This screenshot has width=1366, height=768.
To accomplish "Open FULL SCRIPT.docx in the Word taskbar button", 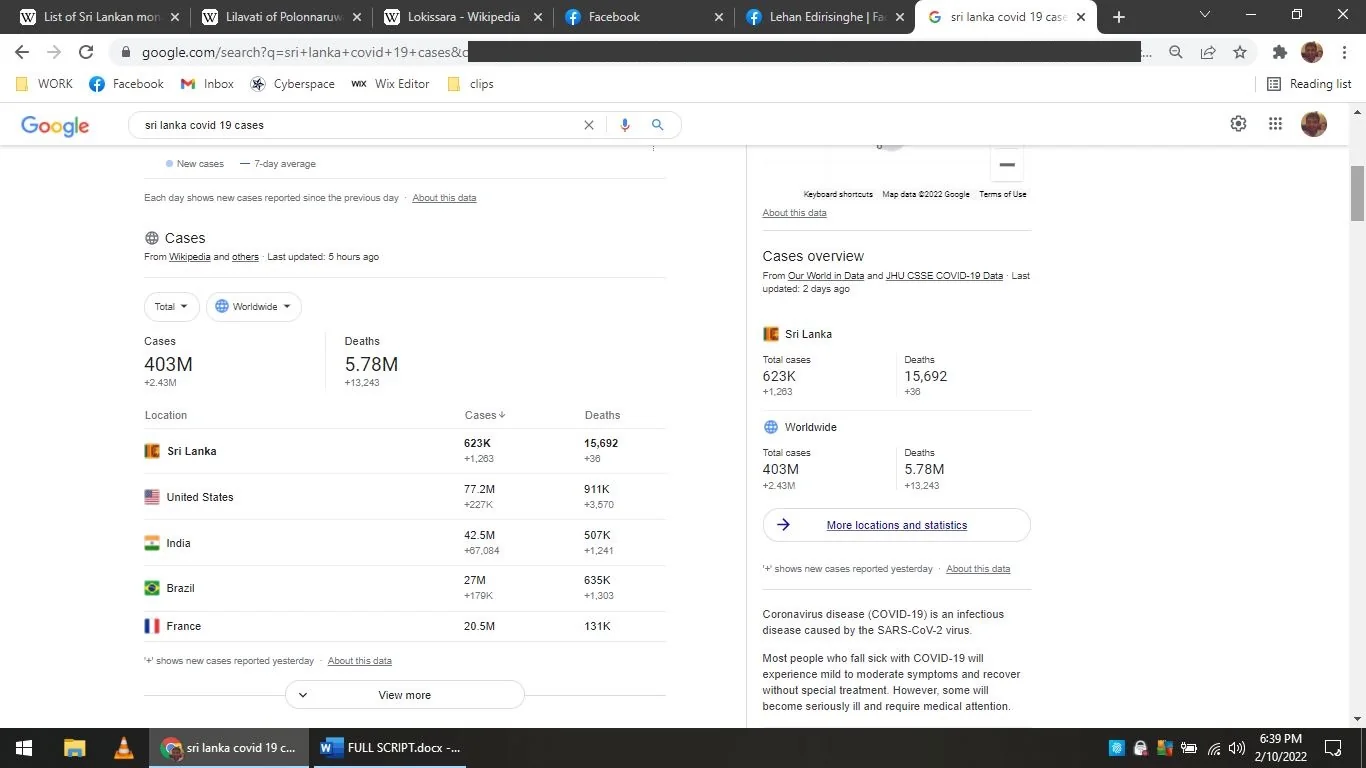I will [x=392, y=748].
